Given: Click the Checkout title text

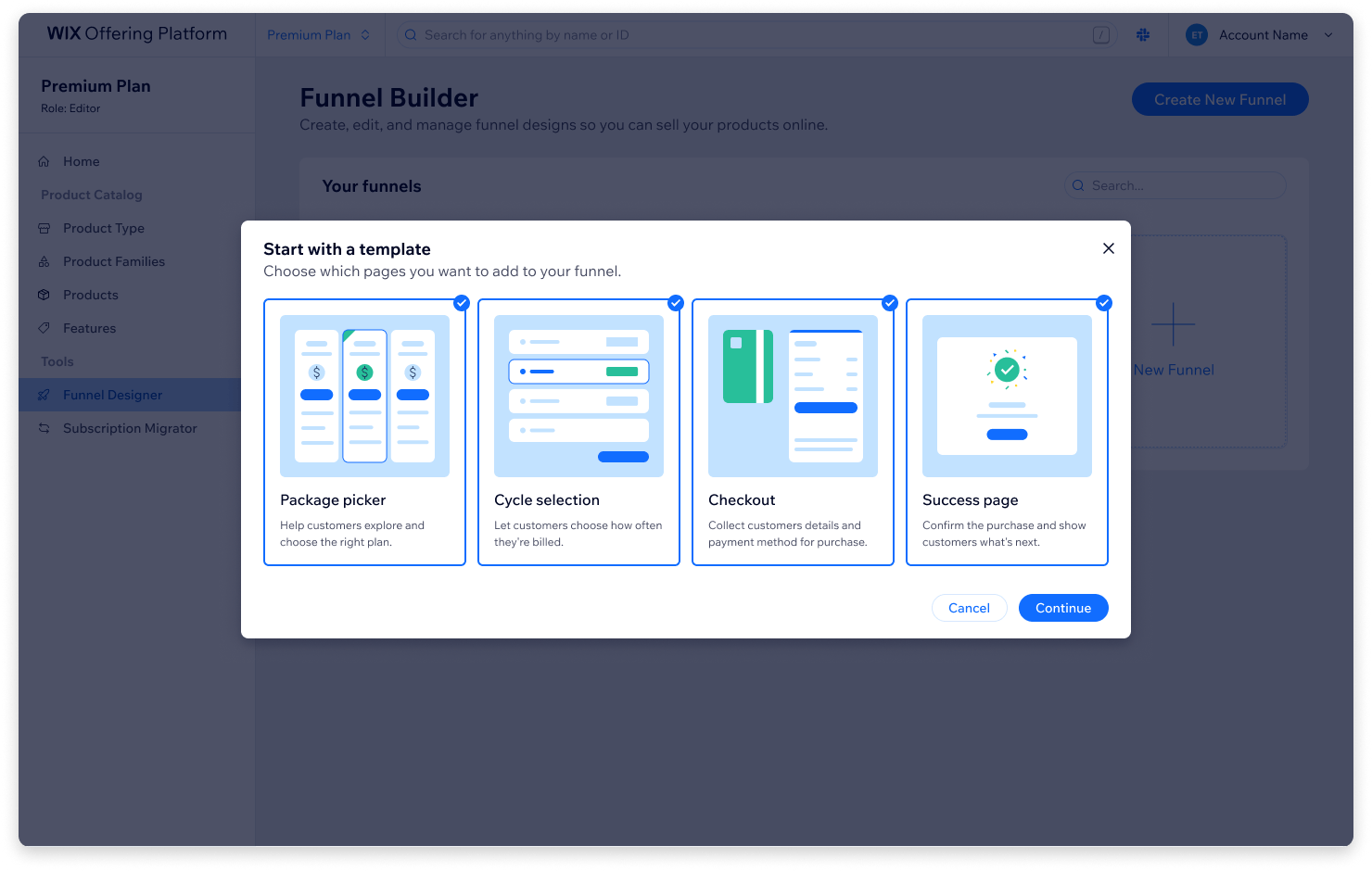Looking at the screenshot, I should pos(742,500).
